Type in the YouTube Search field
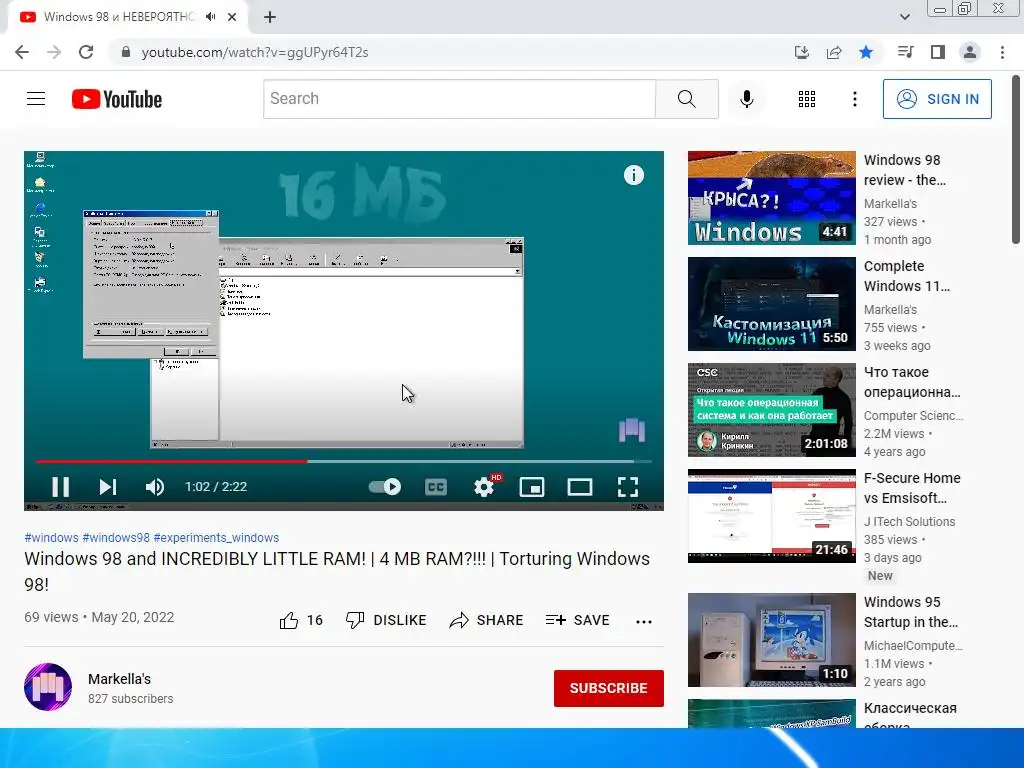 click(x=459, y=99)
